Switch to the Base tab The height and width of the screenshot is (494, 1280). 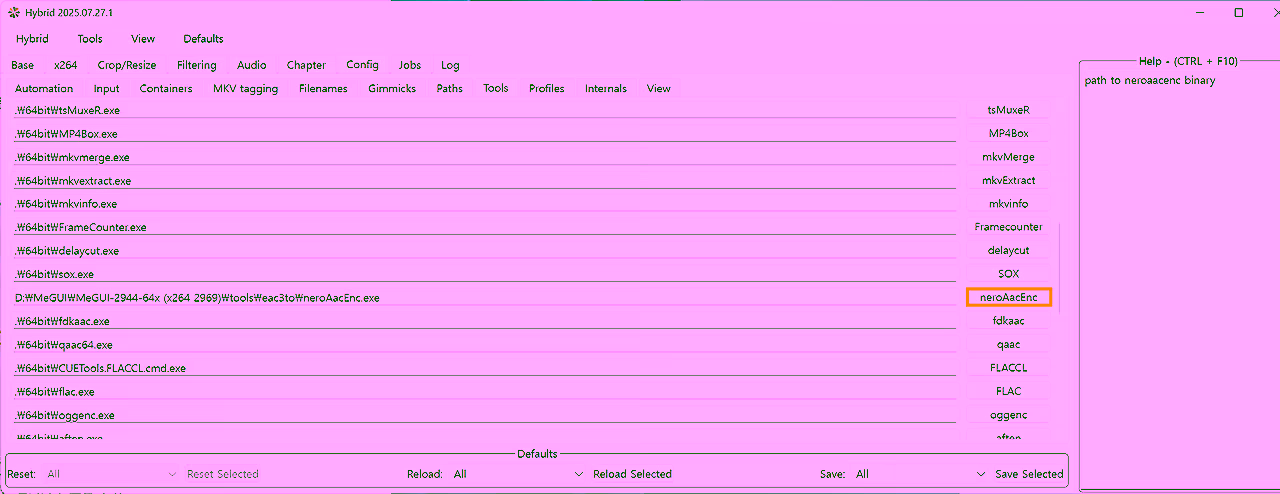22,65
